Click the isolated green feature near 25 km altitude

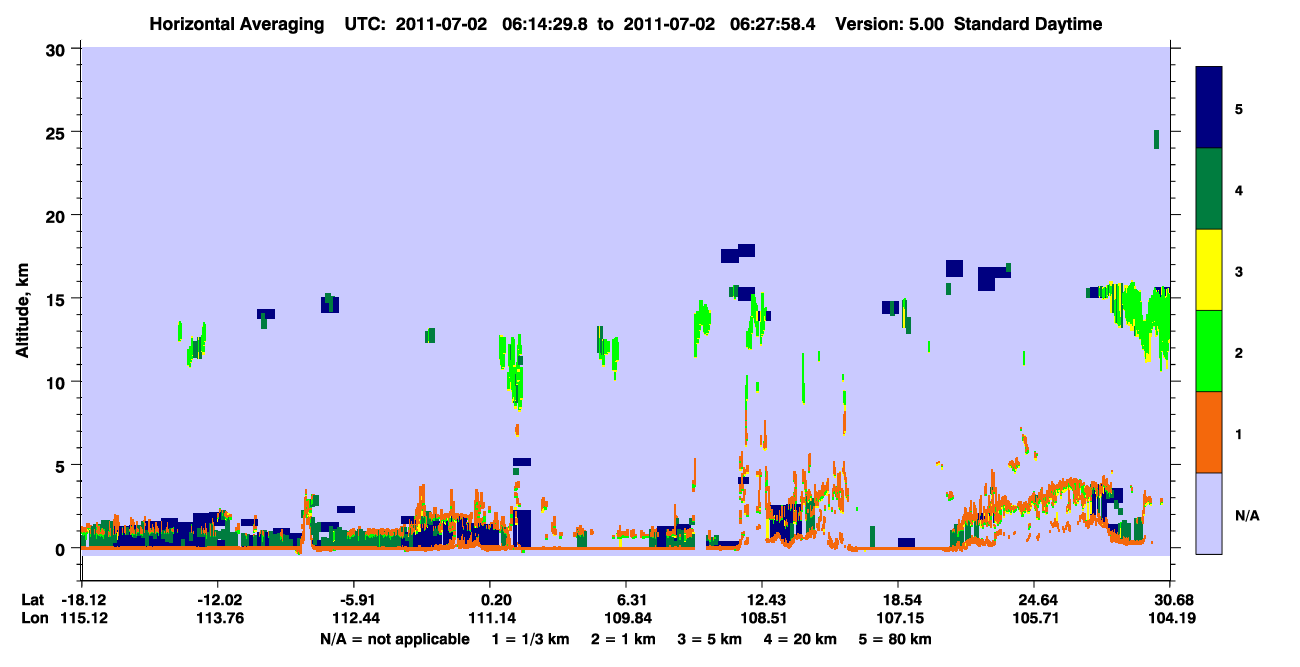[x=1156, y=139]
